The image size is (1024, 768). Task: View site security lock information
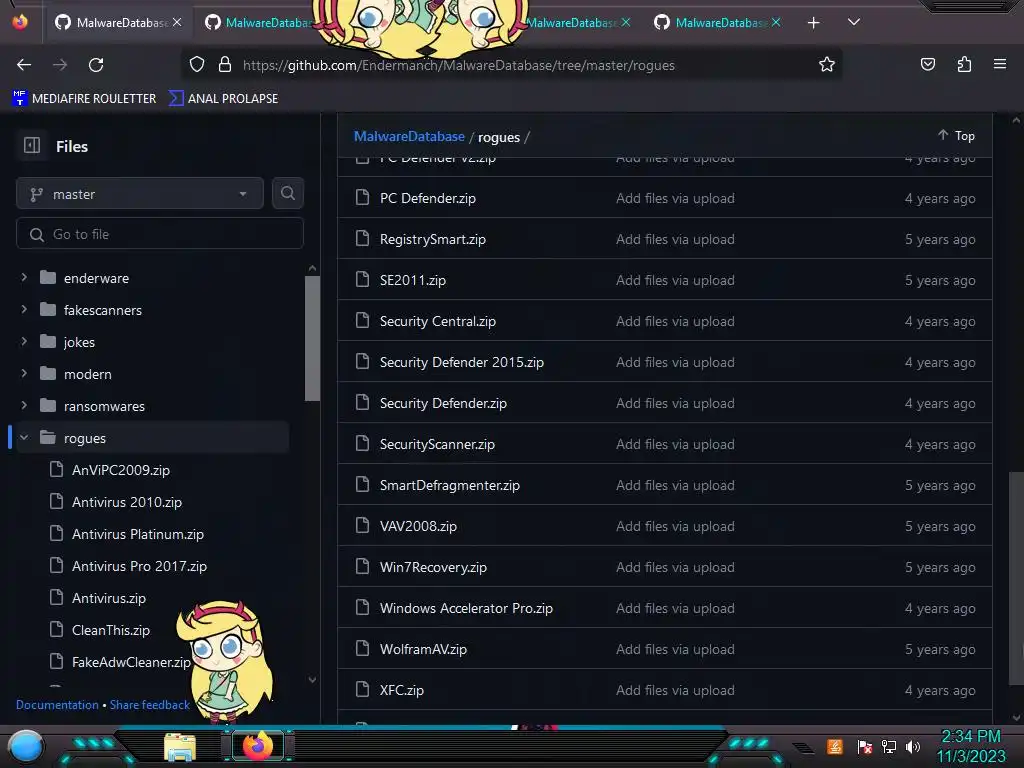225,65
